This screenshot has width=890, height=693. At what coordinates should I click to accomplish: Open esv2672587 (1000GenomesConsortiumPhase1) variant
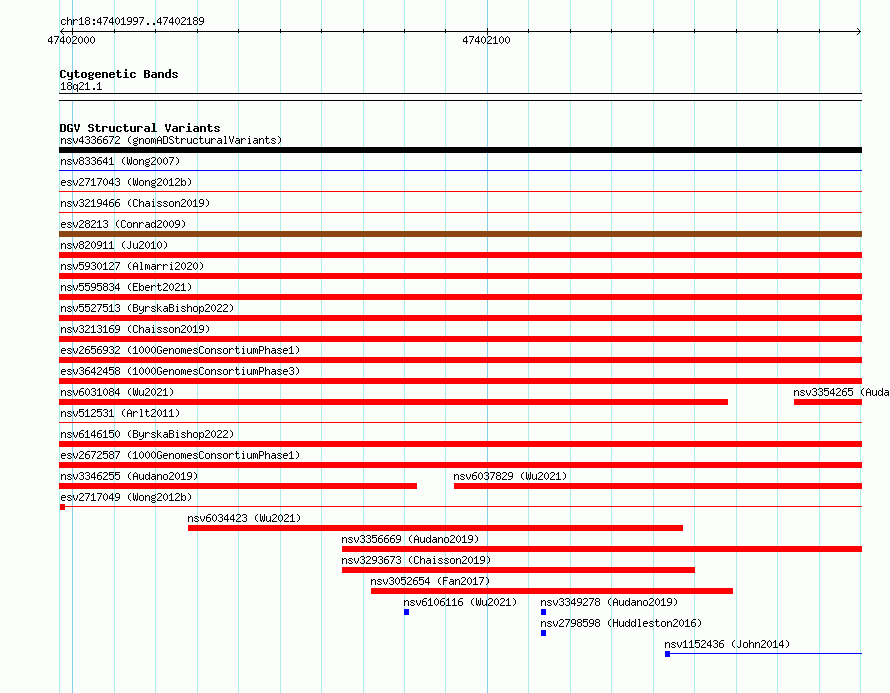point(180,455)
